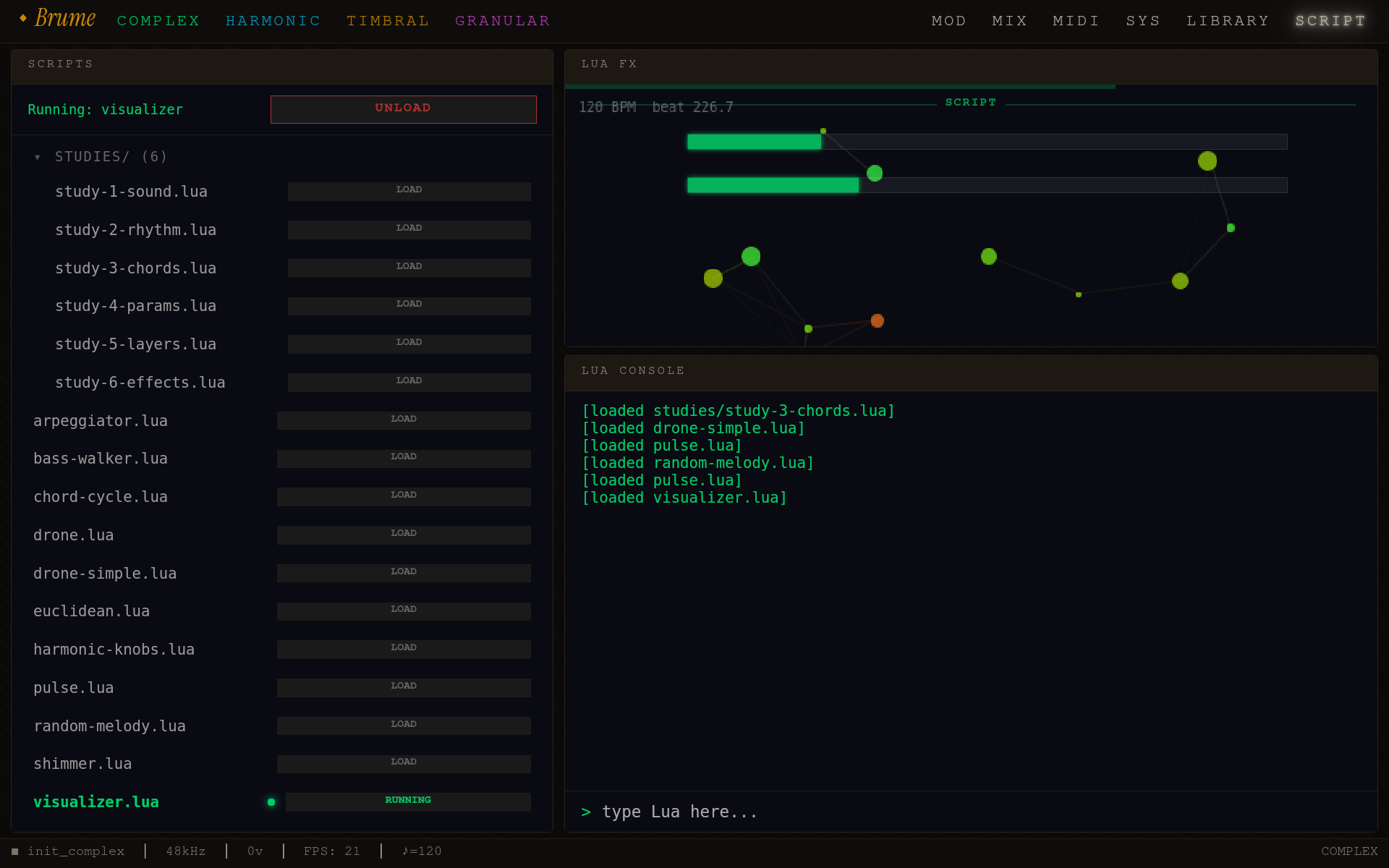The height and width of the screenshot is (868, 1389).
Task: Collapse the STUDIES script folder
Action: [38, 156]
